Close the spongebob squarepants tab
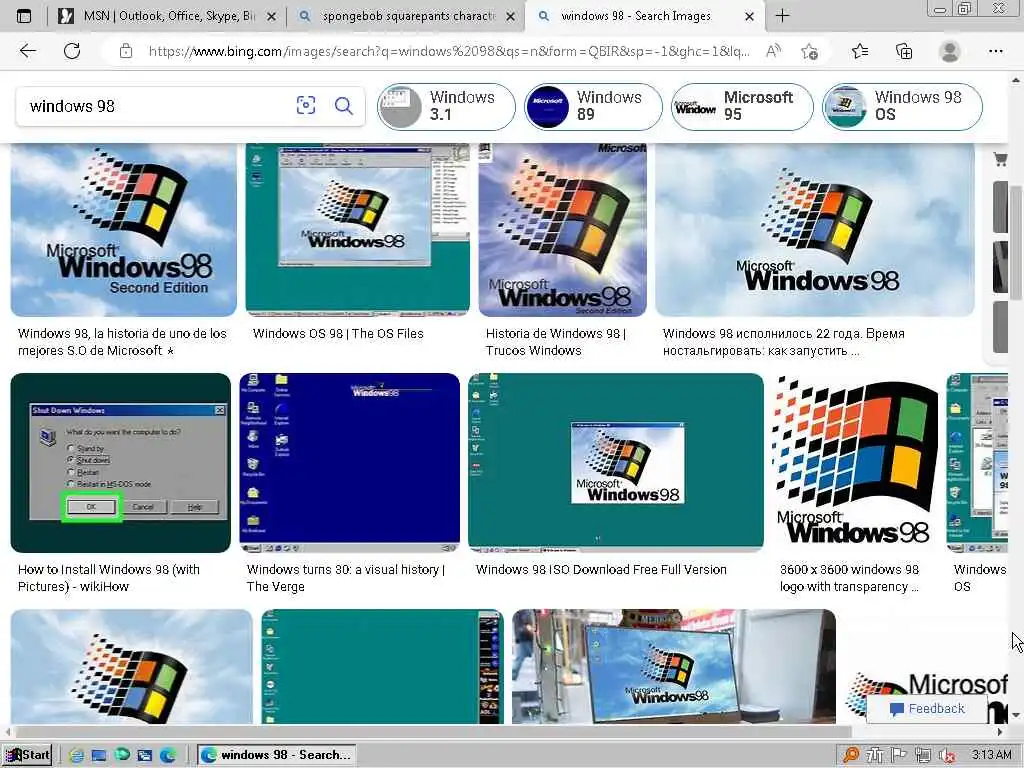Screen dimensions: 1024x768 click(511, 16)
